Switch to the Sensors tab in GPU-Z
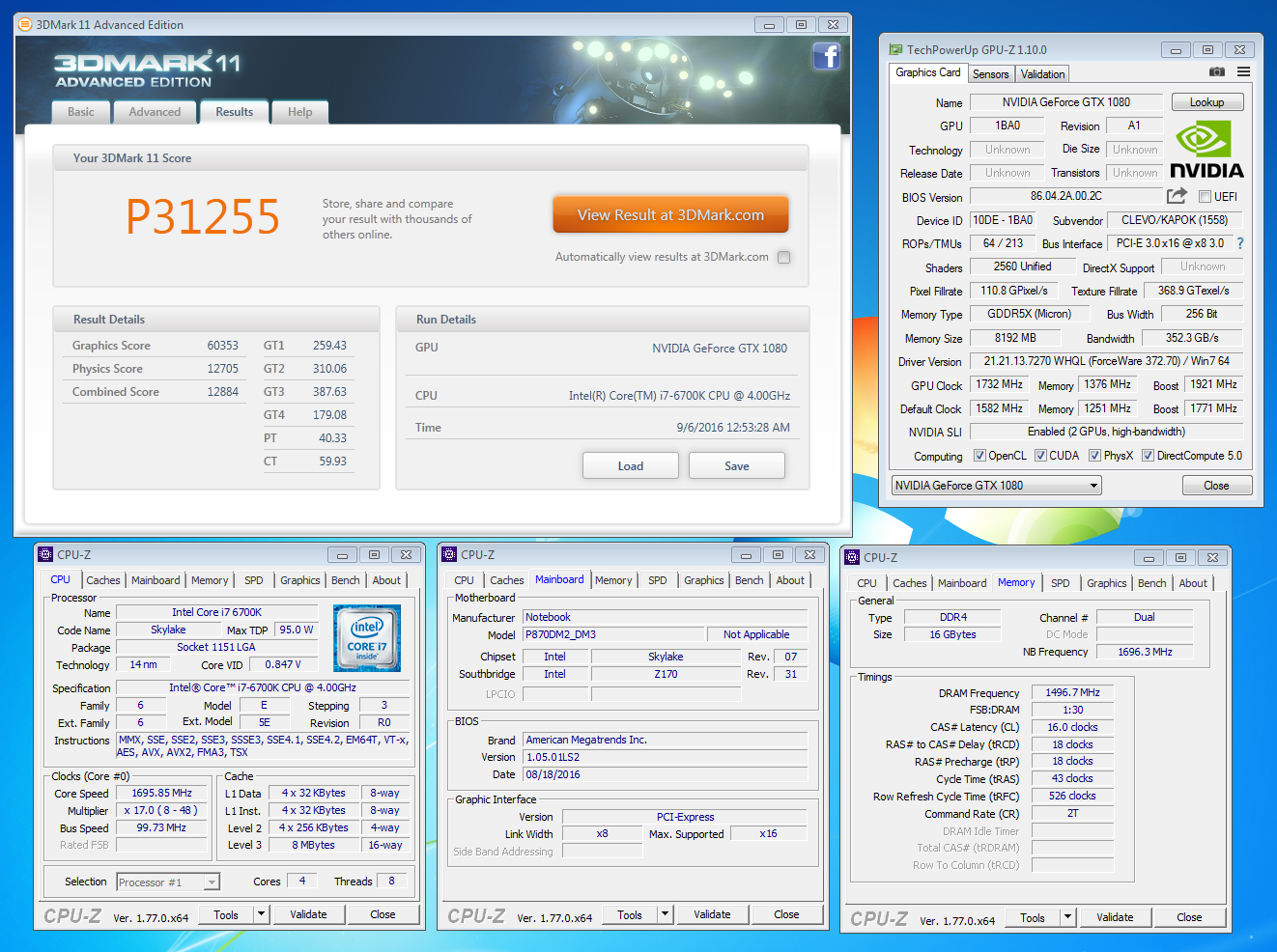This screenshot has height=952, width=1277. [990, 74]
